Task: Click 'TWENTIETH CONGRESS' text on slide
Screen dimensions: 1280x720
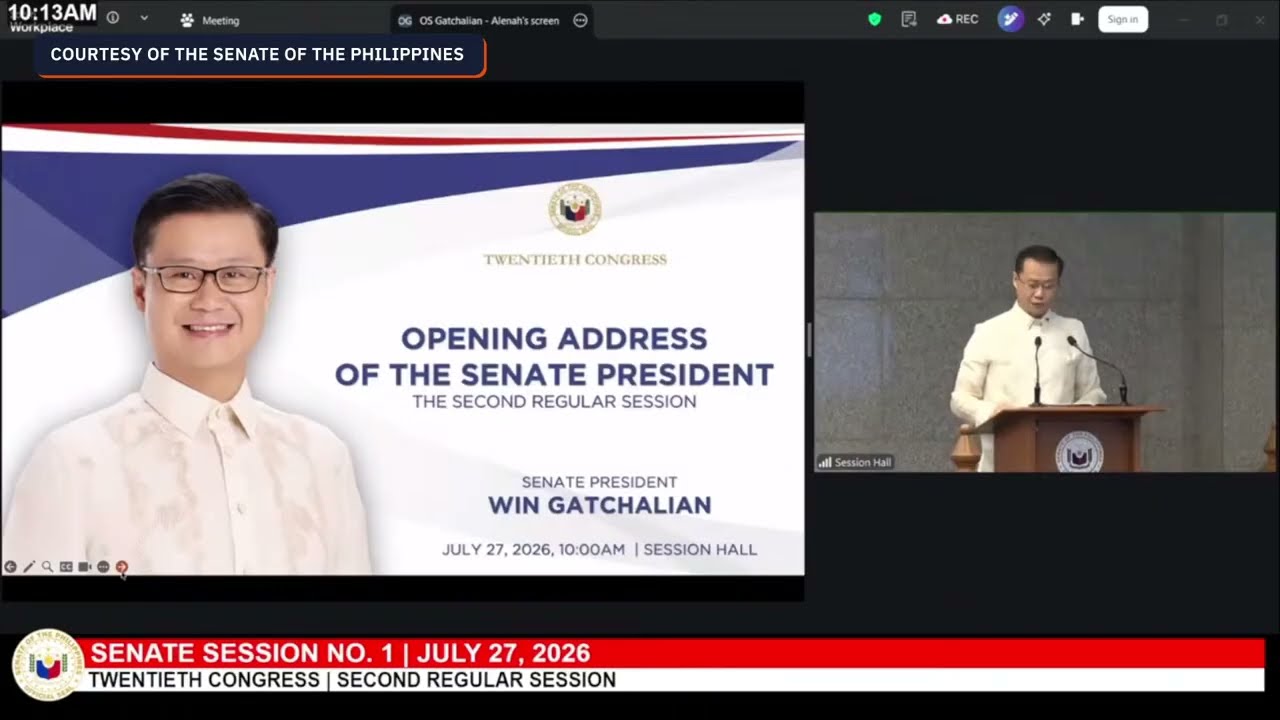Action: pyautogui.click(x=575, y=260)
